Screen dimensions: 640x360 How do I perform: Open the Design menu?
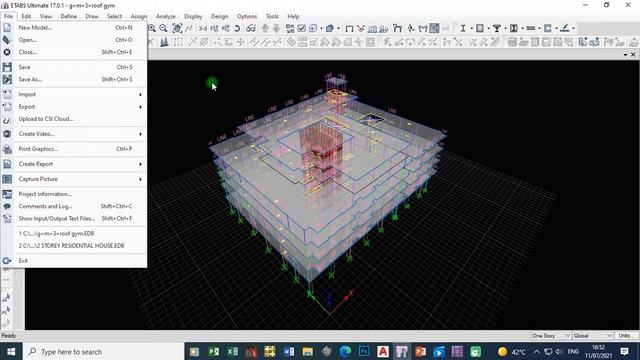[220, 16]
